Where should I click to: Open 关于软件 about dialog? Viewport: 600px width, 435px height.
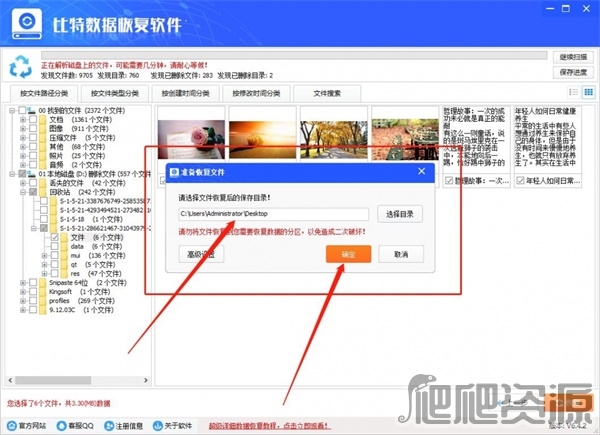pyautogui.click(x=172, y=426)
